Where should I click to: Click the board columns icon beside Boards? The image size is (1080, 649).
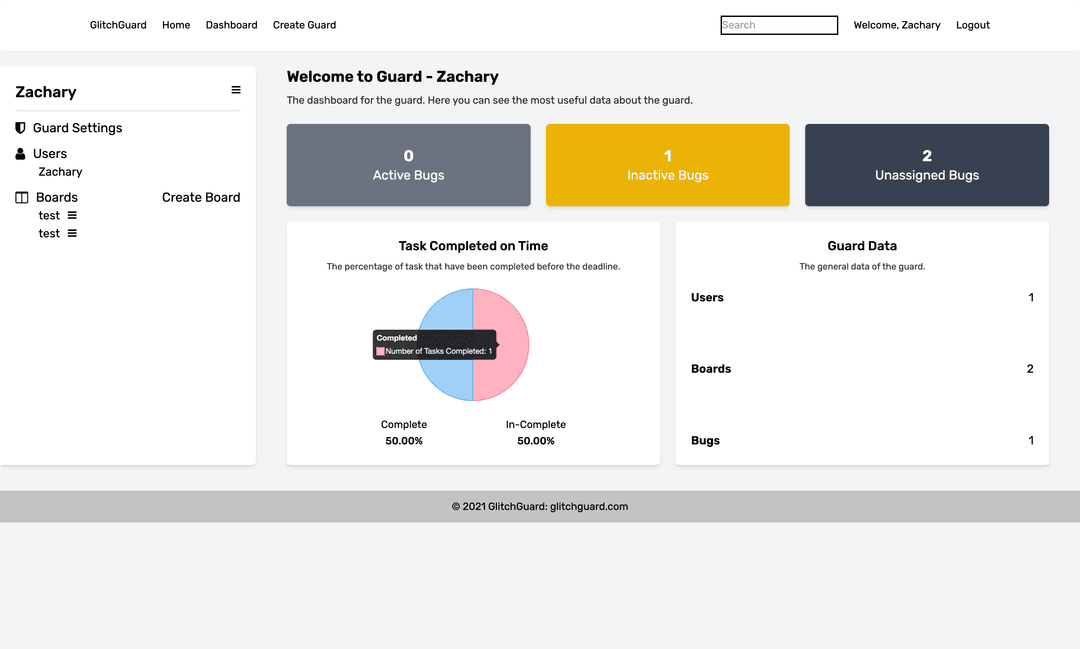coord(22,198)
